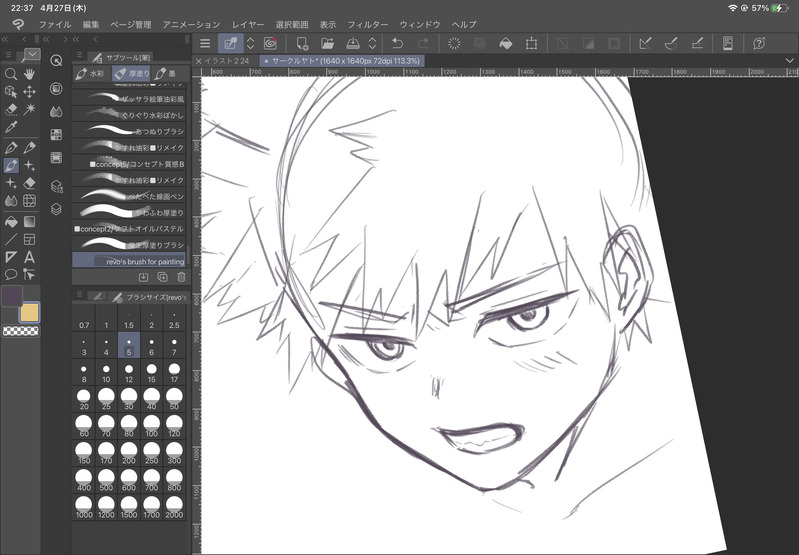Select the Correct line tool

point(29,275)
